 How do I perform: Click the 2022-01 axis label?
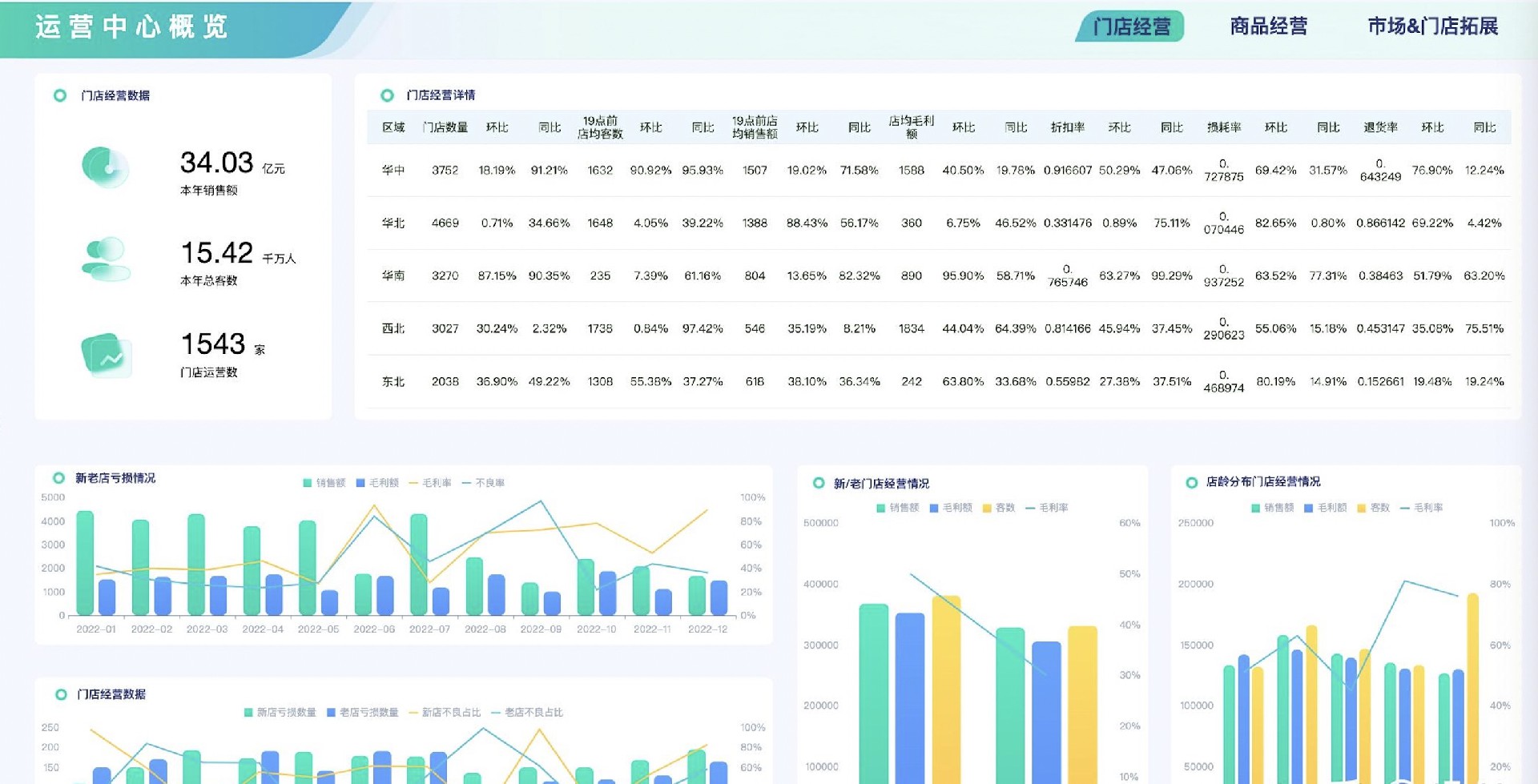96,629
